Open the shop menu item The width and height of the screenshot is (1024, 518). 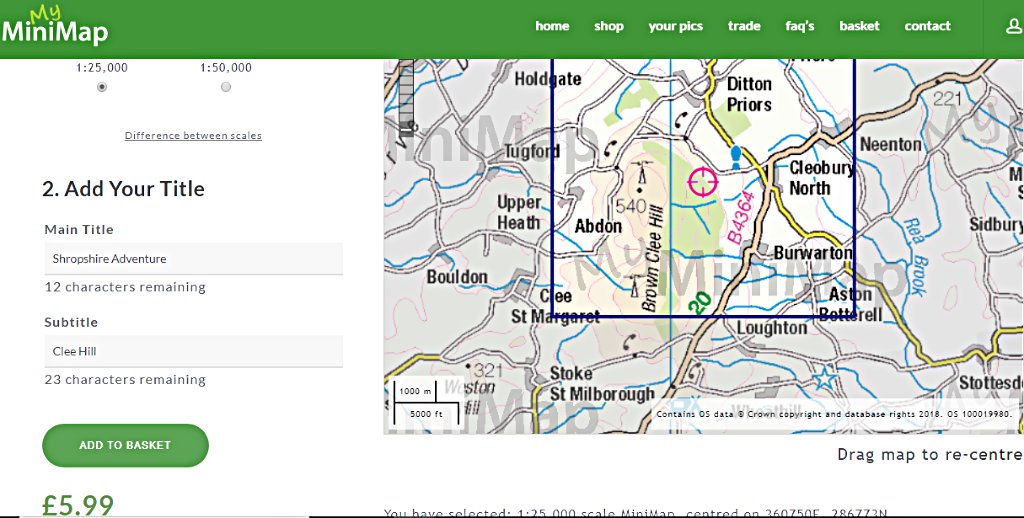coord(609,26)
